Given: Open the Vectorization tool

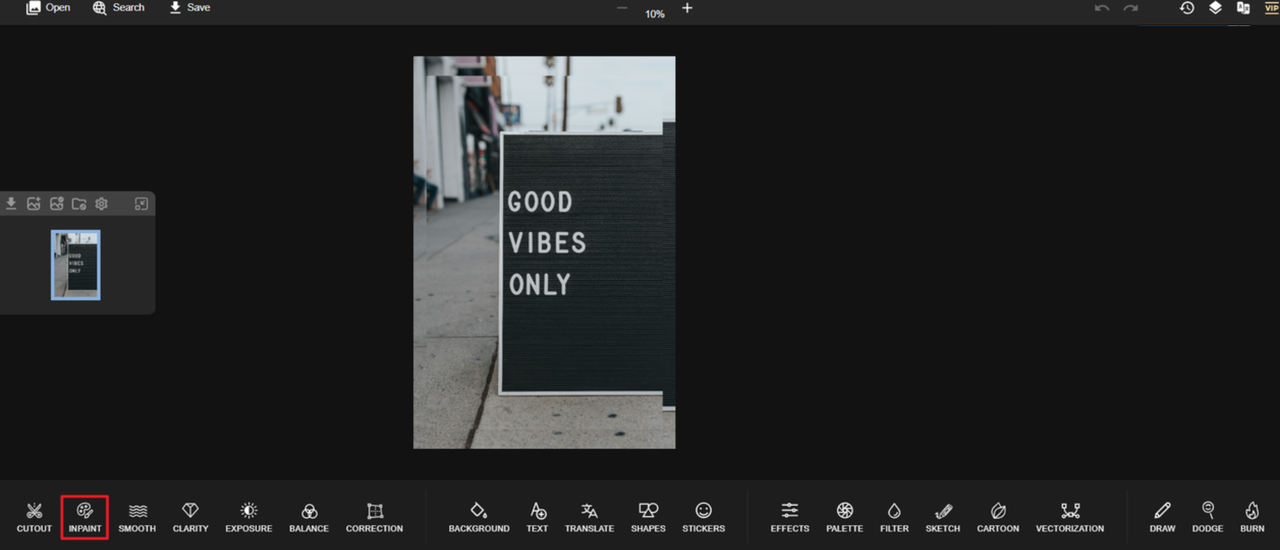Looking at the screenshot, I should (1070, 517).
